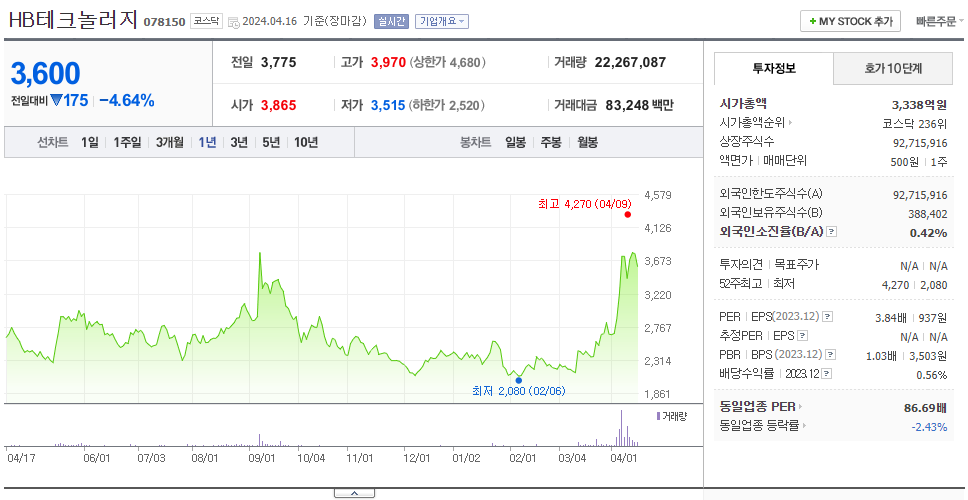Click the HB테크놀러지 stock name
Screen dimensions: 968x500
tap(73, 20)
